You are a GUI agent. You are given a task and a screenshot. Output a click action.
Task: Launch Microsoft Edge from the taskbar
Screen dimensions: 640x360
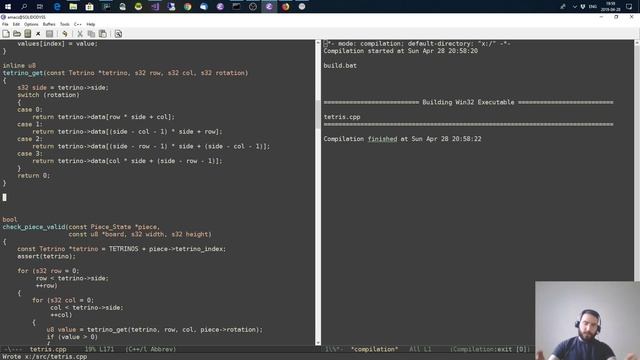57,7
